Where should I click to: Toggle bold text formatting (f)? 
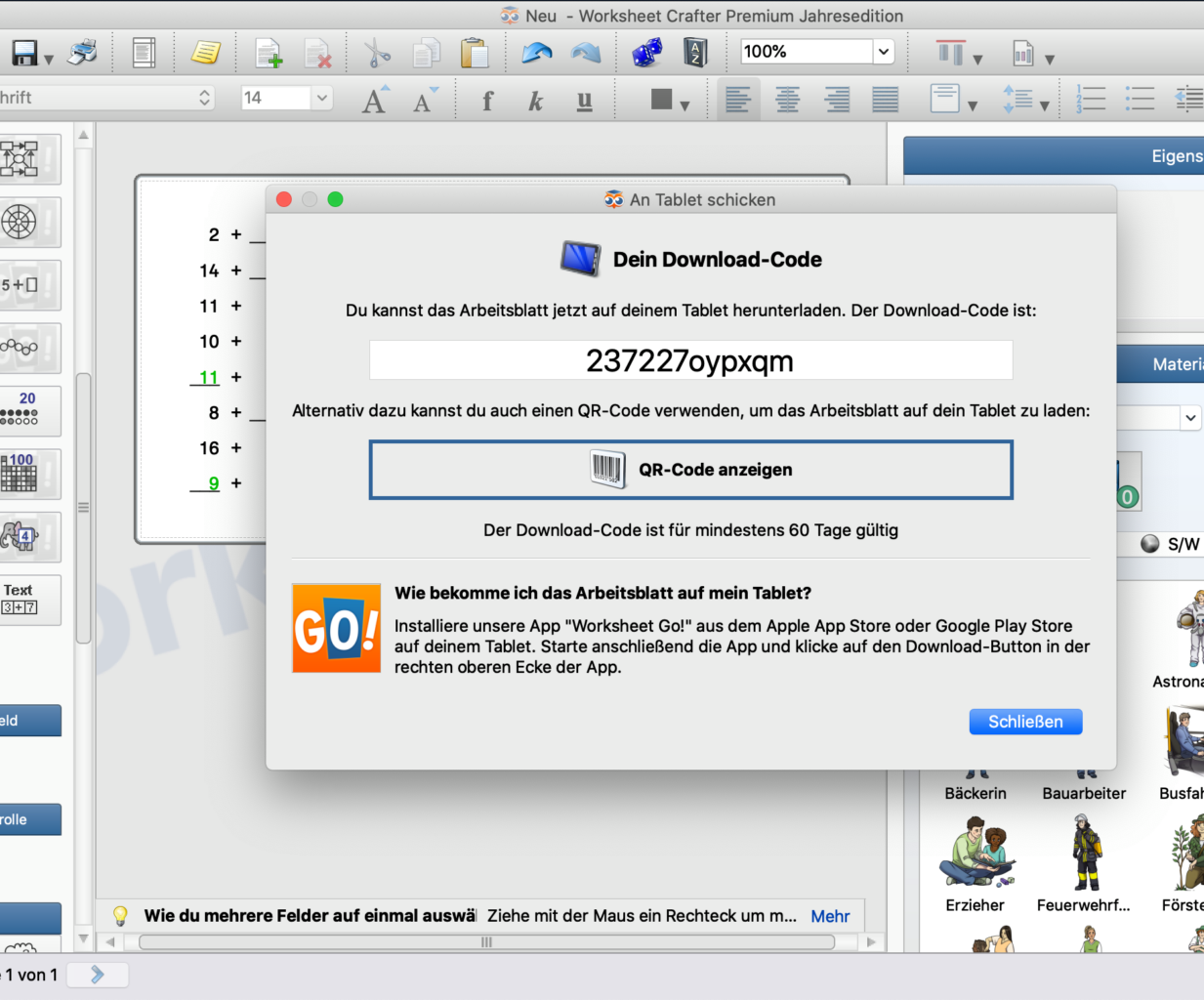coord(487,100)
